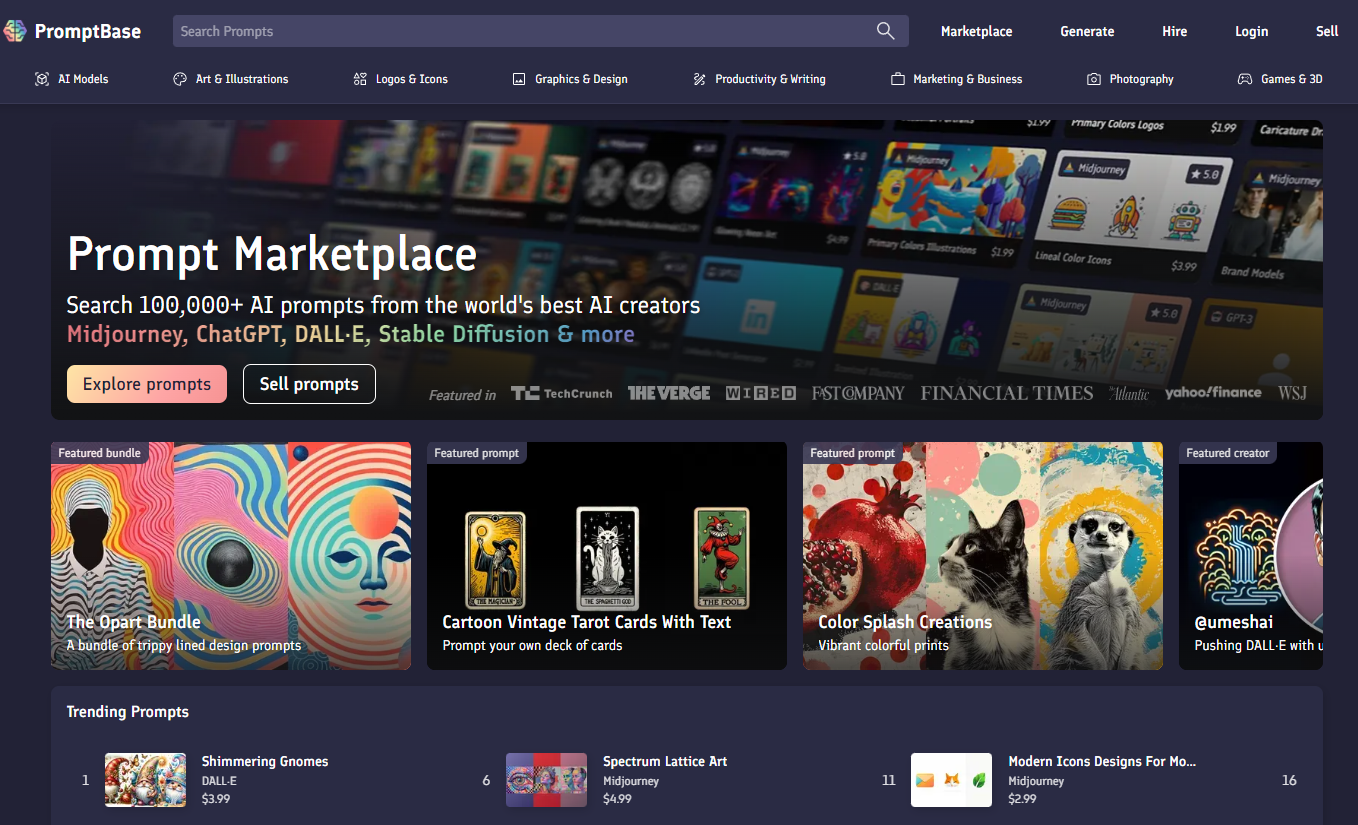The height and width of the screenshot is (825, 1358).
Task: Open The Opart Bundle featured card
Action: (x=231, y=556)
